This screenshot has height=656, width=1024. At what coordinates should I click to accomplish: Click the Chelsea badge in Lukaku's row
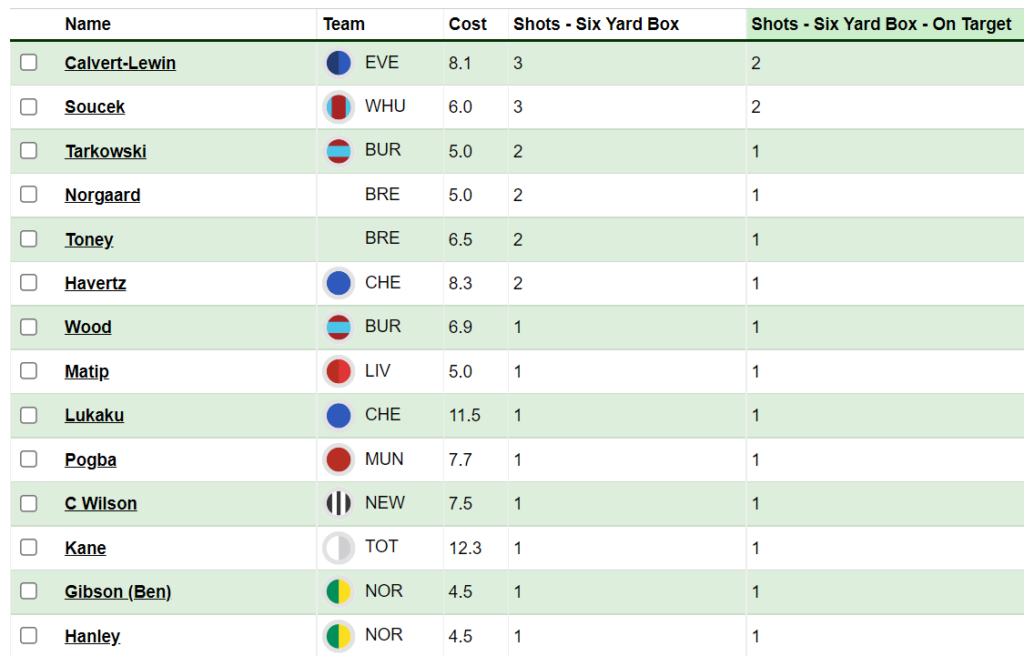(338, 416)
